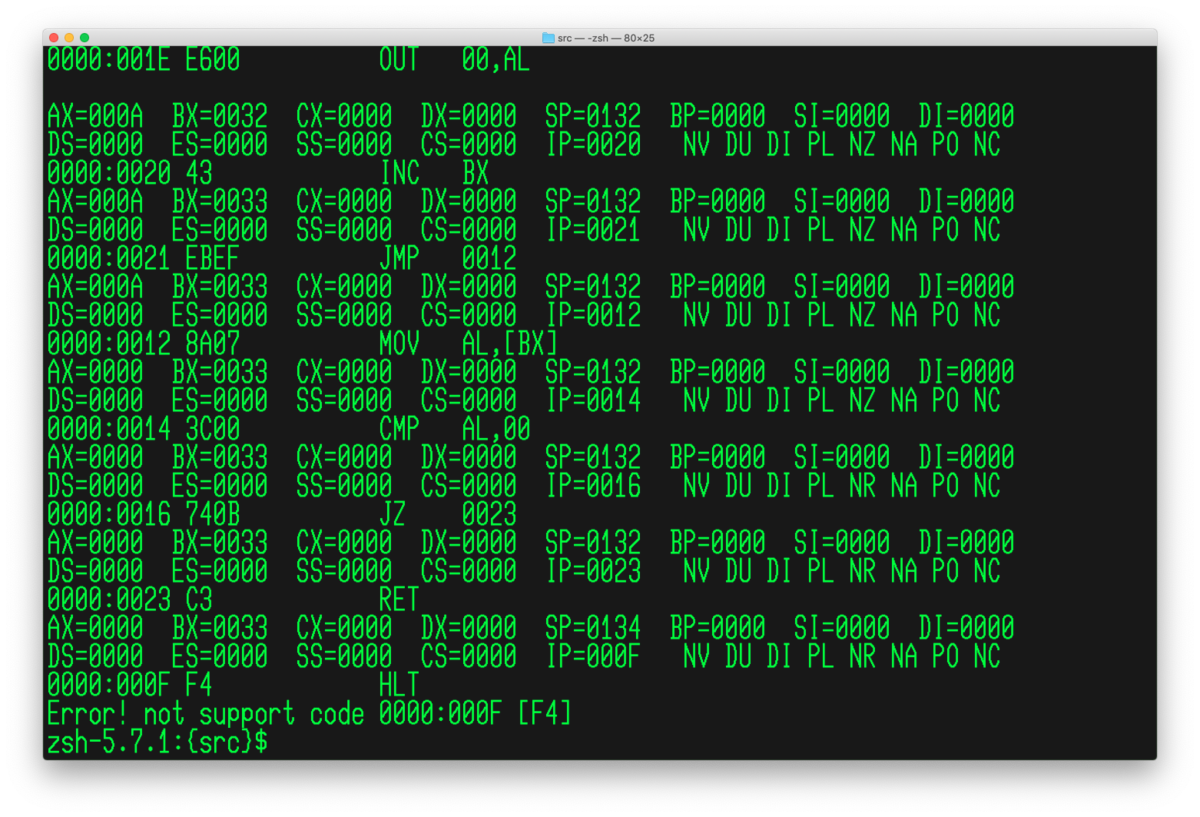Click the "CMP AL,00" instruction
The height and width of the screenshot is (817, 1200).
pos(454,430)
